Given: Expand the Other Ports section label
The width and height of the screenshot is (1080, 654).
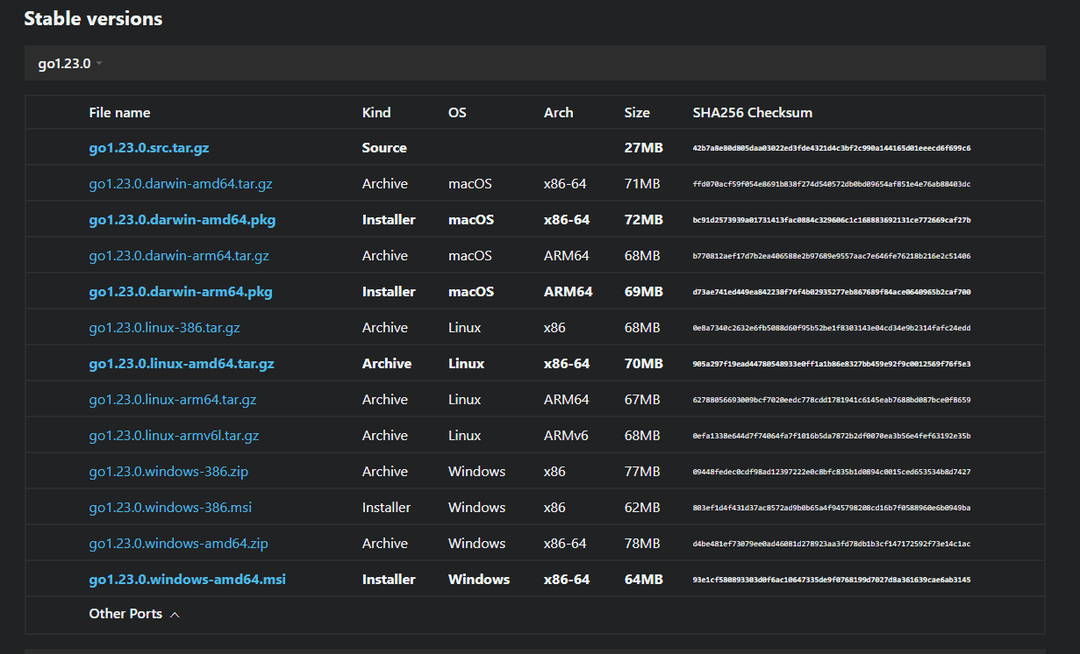Looking at the screenshot, I should tap(125, 614).
